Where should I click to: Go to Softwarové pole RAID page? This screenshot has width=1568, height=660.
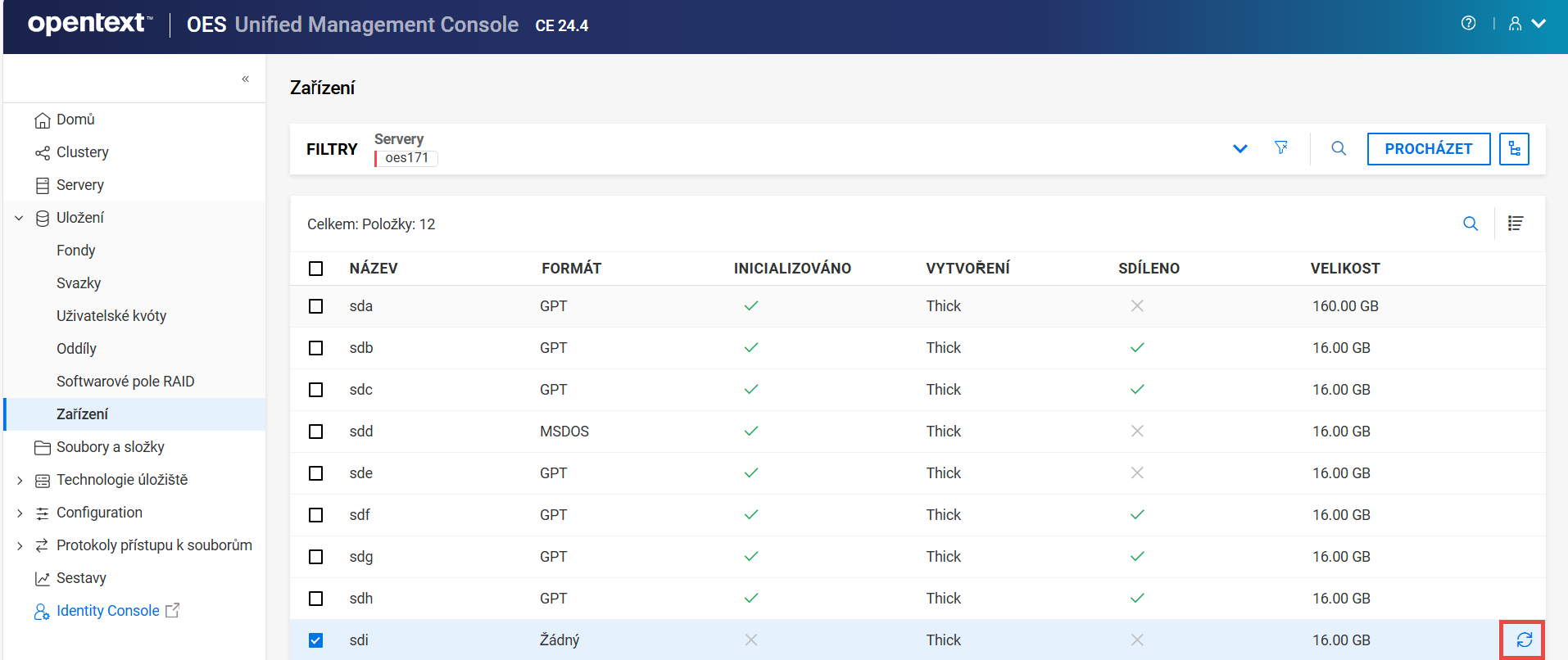point(125,382)
